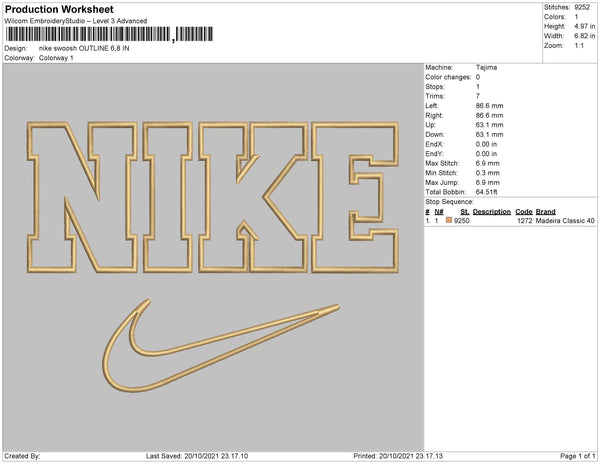Click the Right value 86.6 mm
The width and height of the screenshot is (600, 464).
pos(489,115)
